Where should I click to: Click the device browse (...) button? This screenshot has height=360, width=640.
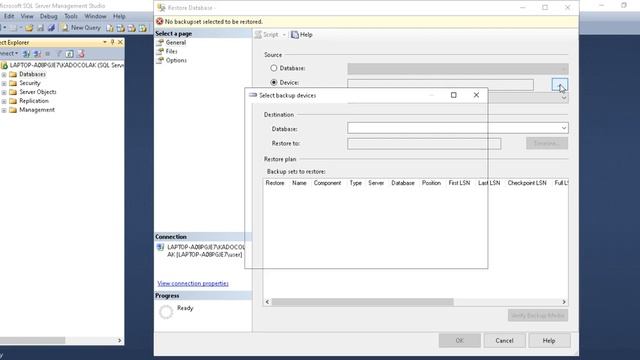[560, 84]
